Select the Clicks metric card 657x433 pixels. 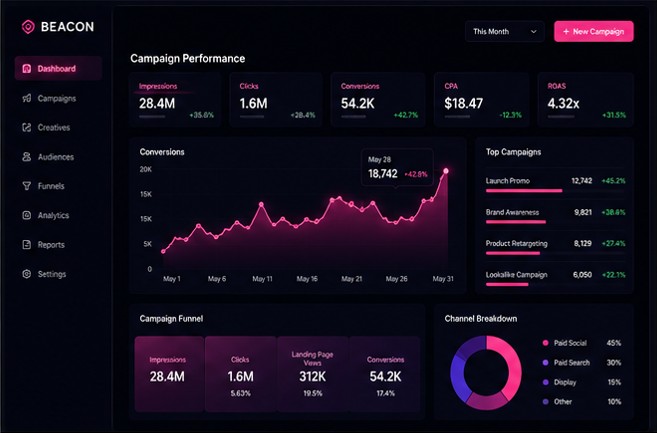click(x=276, y=99)
